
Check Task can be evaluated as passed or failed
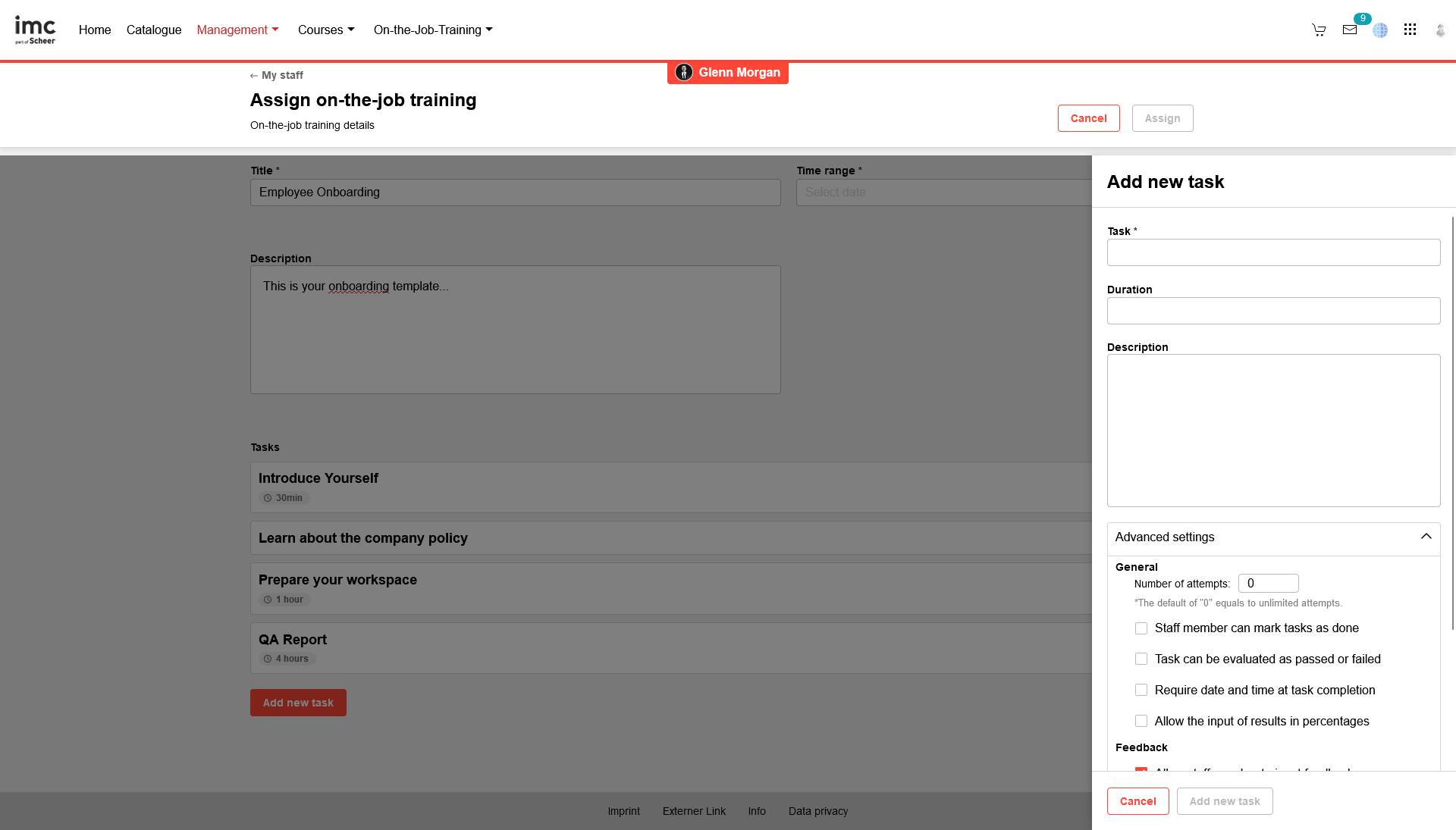(1141, 659)
